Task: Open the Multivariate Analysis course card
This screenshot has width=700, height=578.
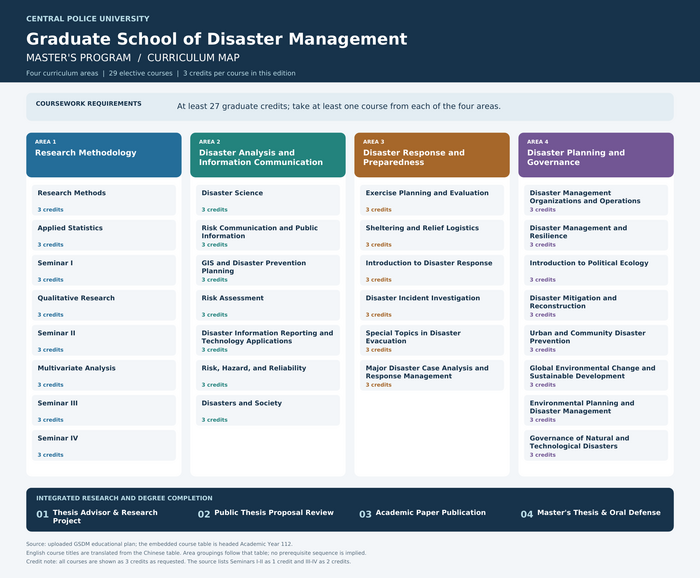Action: [x=104, y=375]
